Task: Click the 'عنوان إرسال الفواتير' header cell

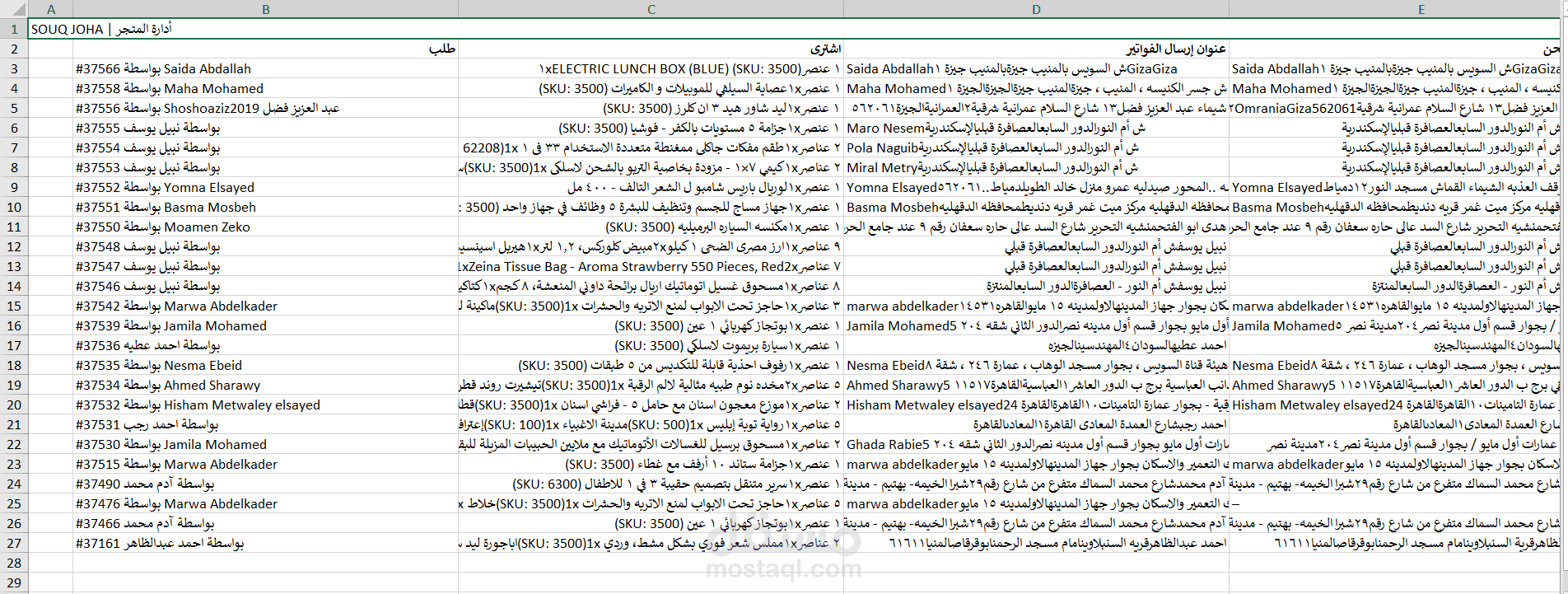Action: (1036, 49)
